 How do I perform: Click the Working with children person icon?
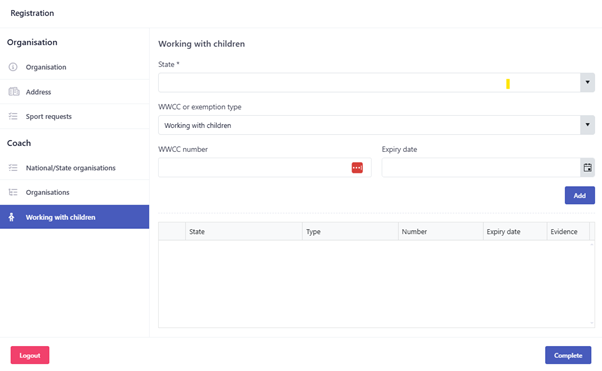pos(12,217)
